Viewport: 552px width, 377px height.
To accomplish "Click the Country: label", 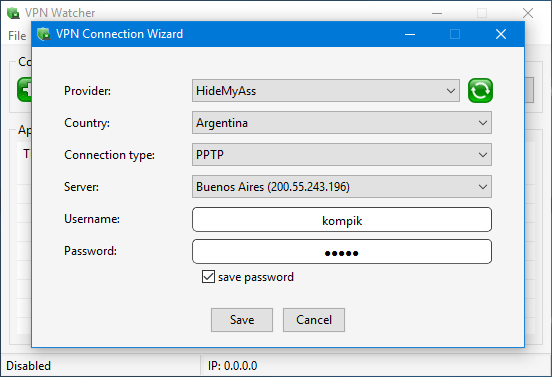I will (x=87, y=123).
